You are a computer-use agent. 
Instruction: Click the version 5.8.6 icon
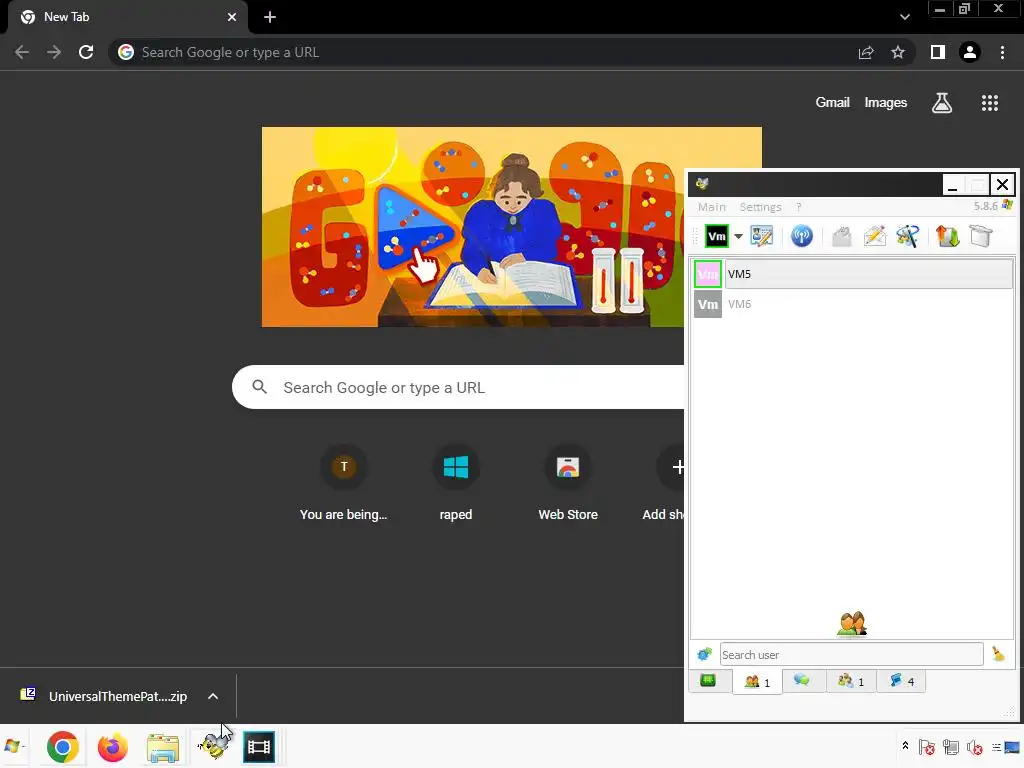1008,205
